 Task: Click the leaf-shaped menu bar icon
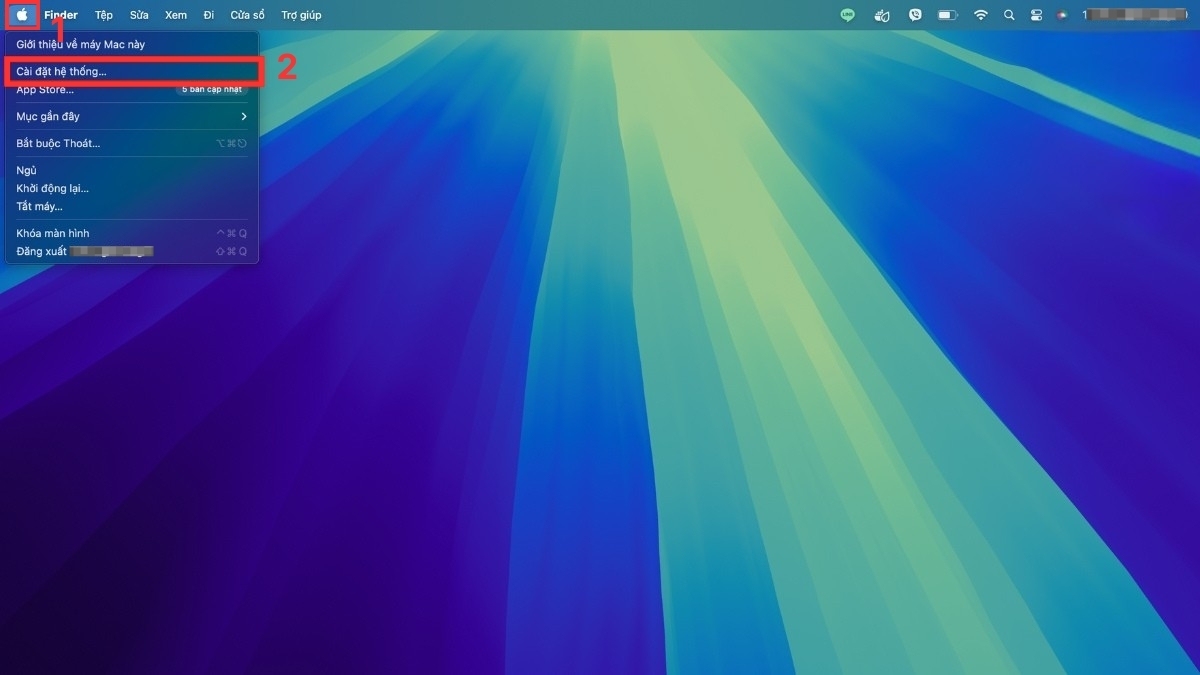coord(882,15)
